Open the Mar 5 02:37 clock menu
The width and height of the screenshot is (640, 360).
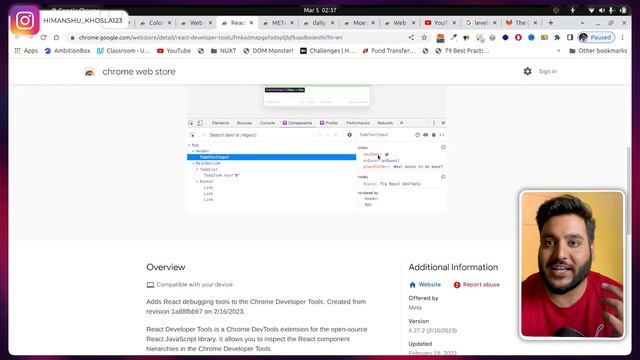[x=320, y=10]
